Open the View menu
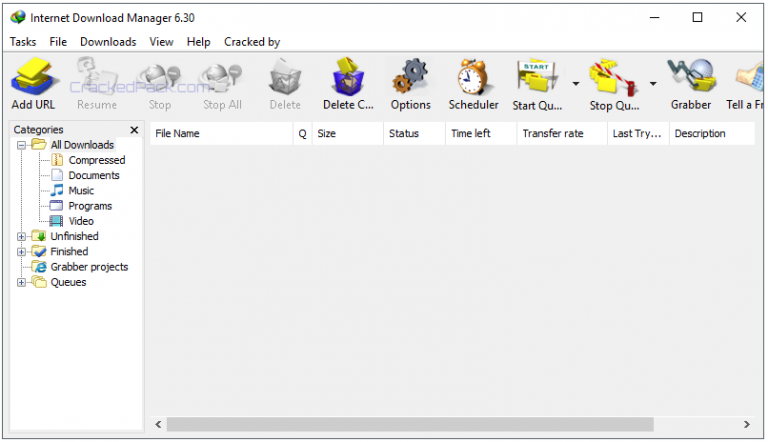Image resolution: width=768 pixels, height=442 pixels. coord(161,42)
